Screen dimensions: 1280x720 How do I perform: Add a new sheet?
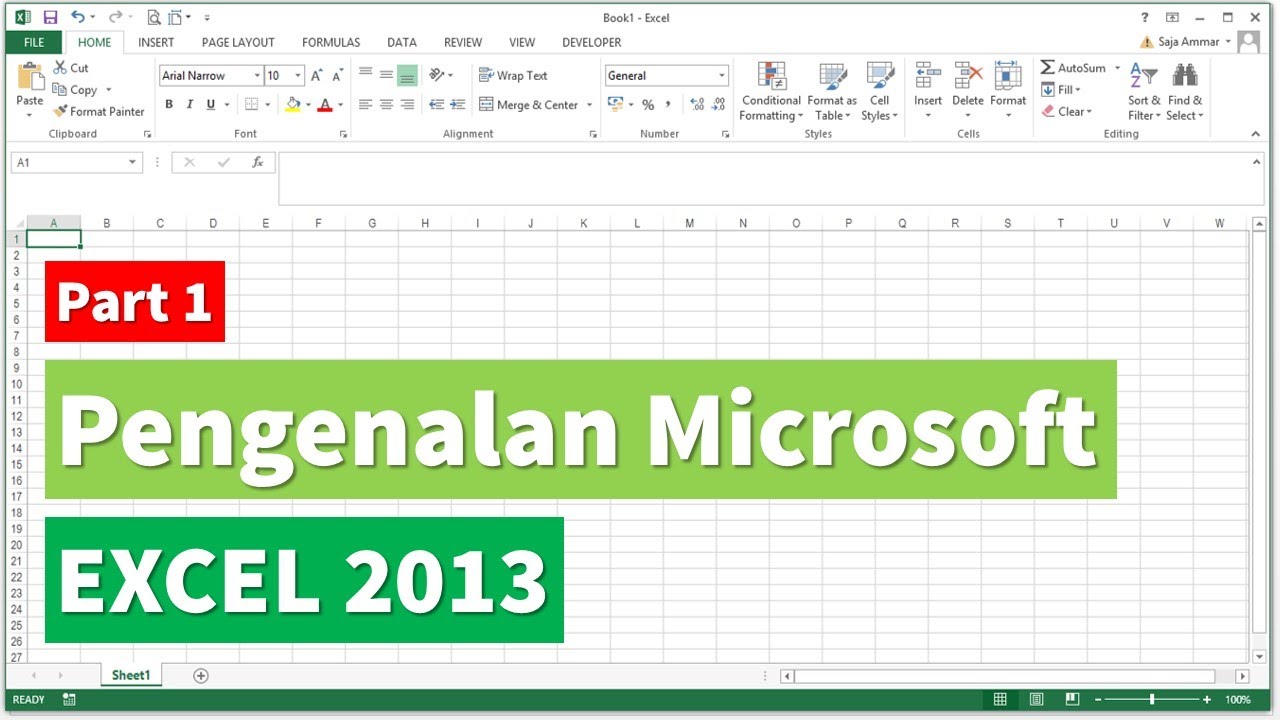point(201,676)
